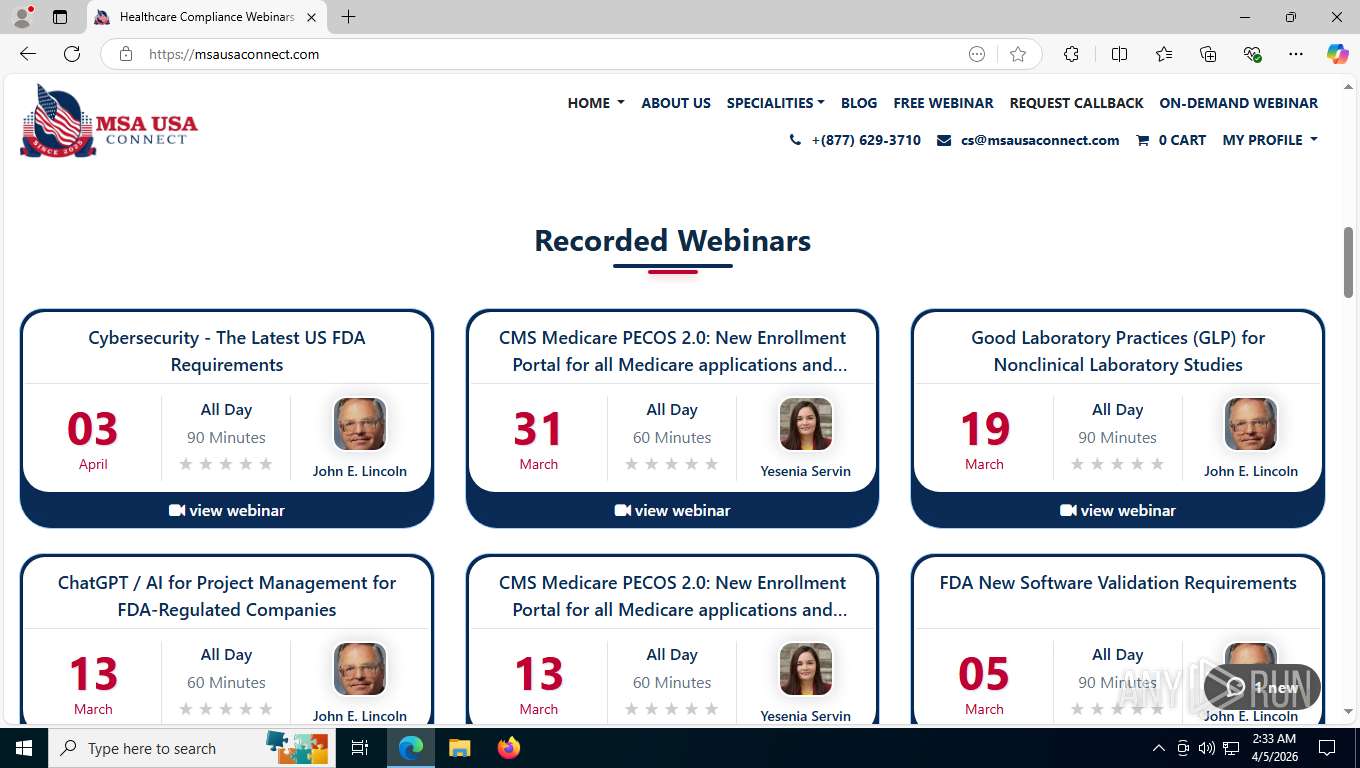Open the 0 CART link
1360x768 pixels.
click(1182, 140)
